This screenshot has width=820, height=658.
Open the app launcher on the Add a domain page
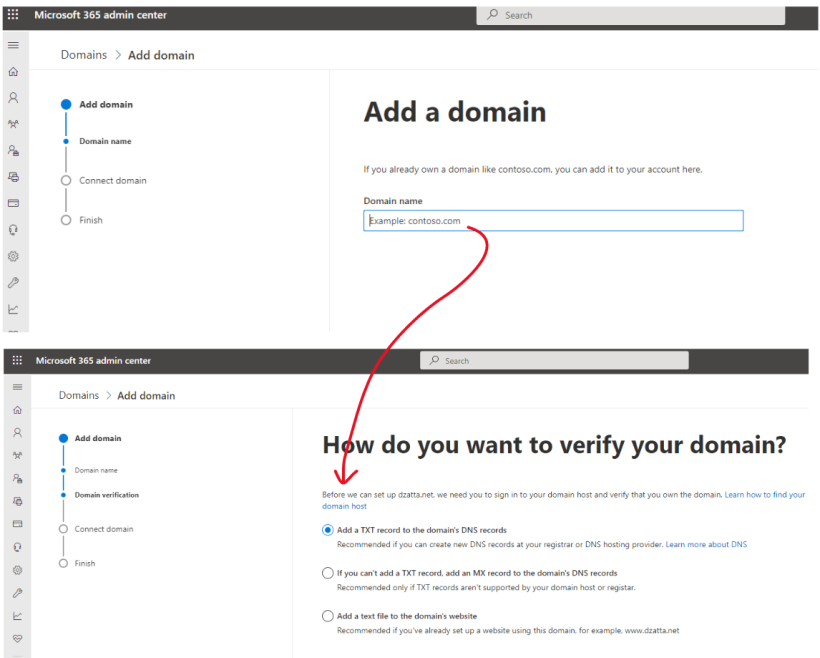coord(13,15)
